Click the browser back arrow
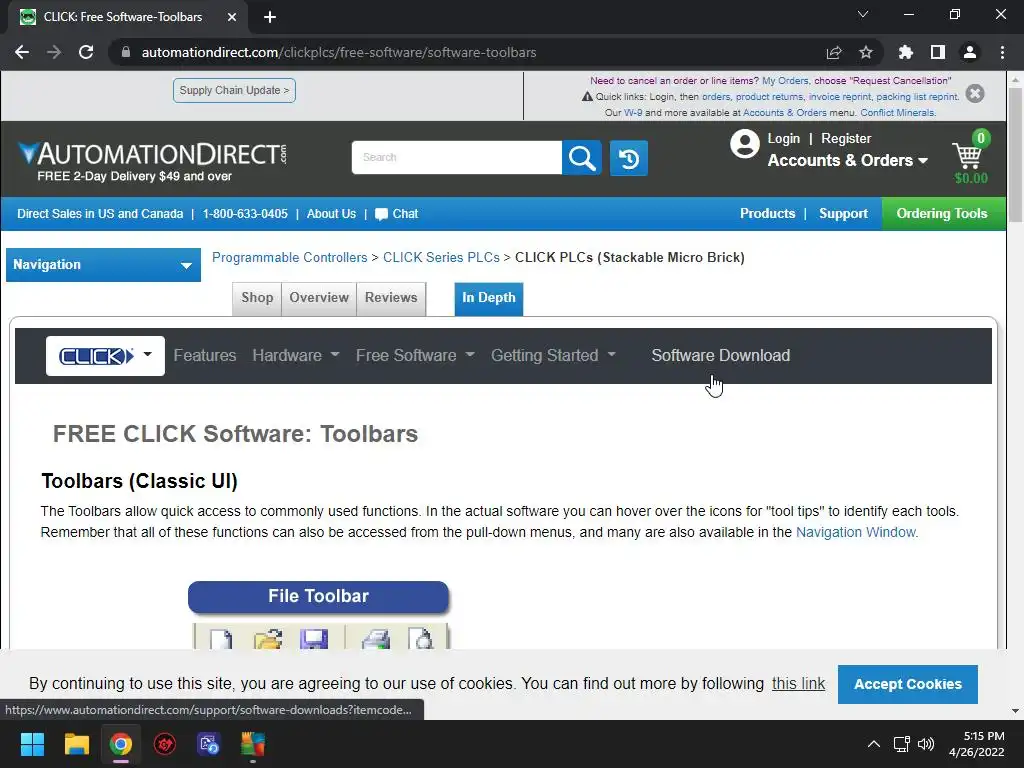Image resolution: width=1024 pixels, height=768 pixels. click(22, 52)
